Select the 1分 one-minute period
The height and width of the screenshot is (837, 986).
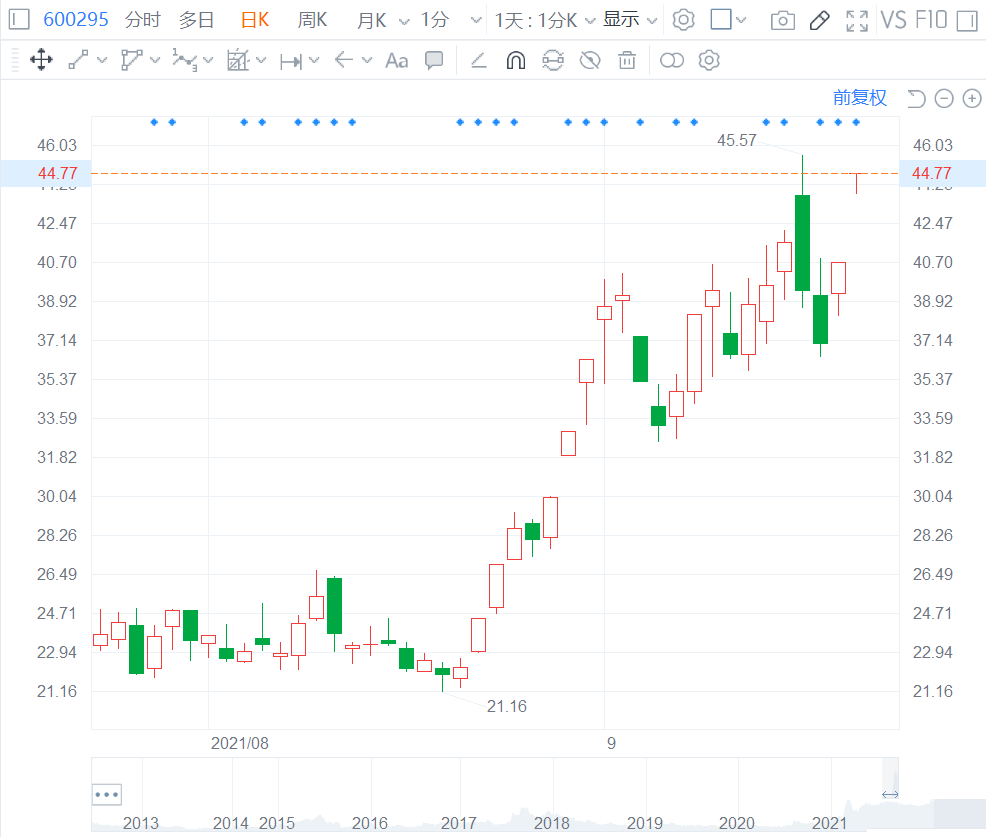coord(435,20)
